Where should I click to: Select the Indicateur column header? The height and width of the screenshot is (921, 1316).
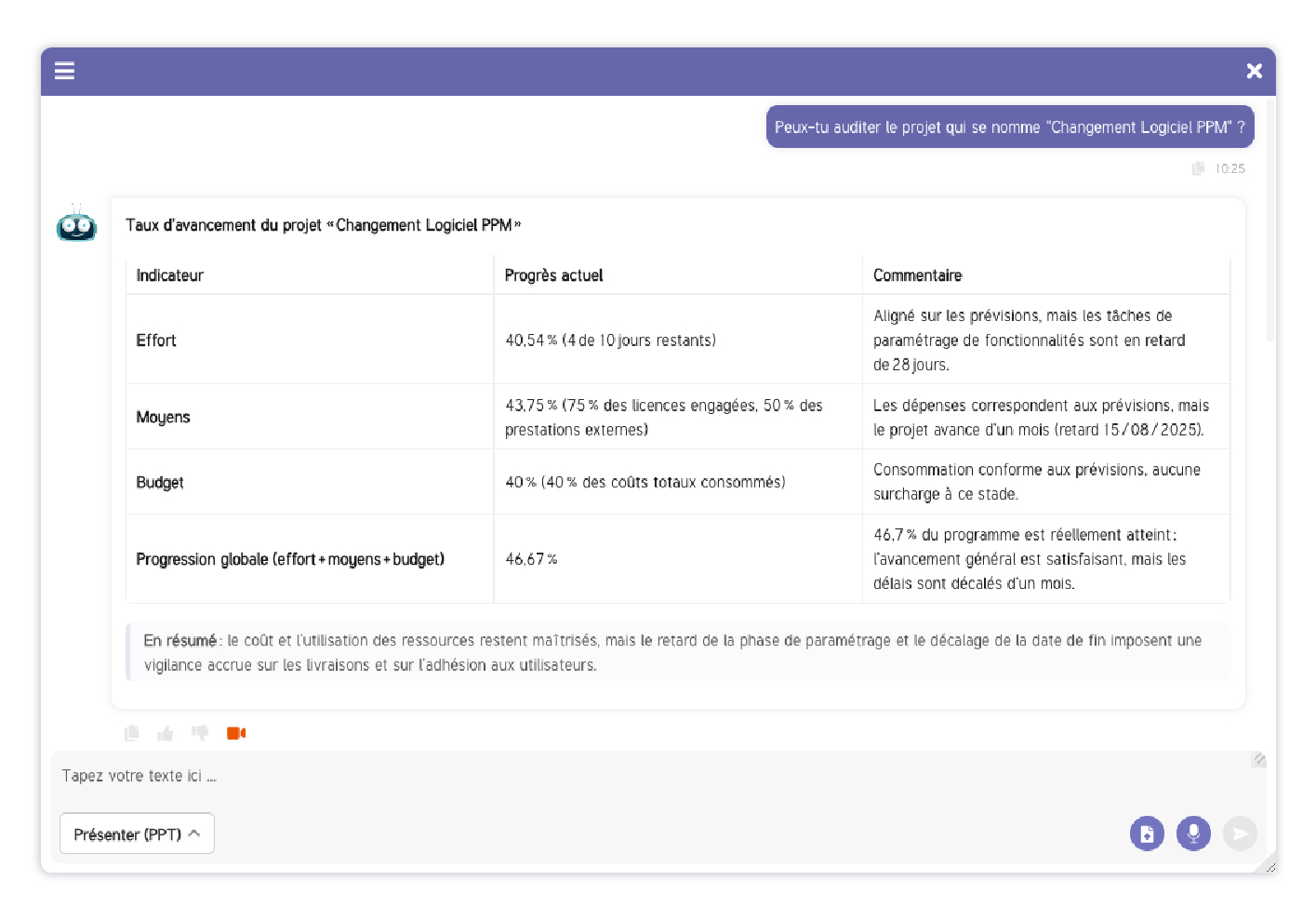(x=169, y=275)
